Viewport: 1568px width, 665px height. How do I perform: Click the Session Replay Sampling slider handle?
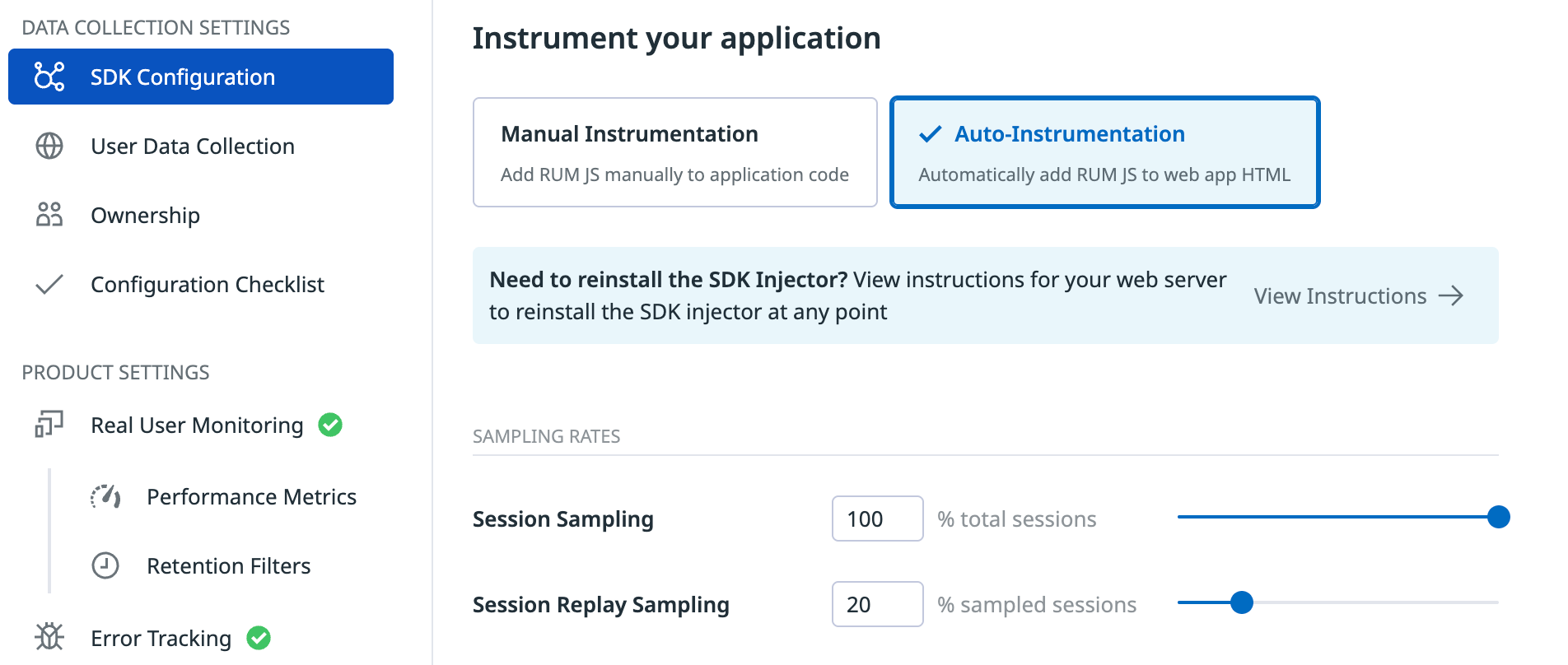pyautogui.click(x=1242, y=602)
